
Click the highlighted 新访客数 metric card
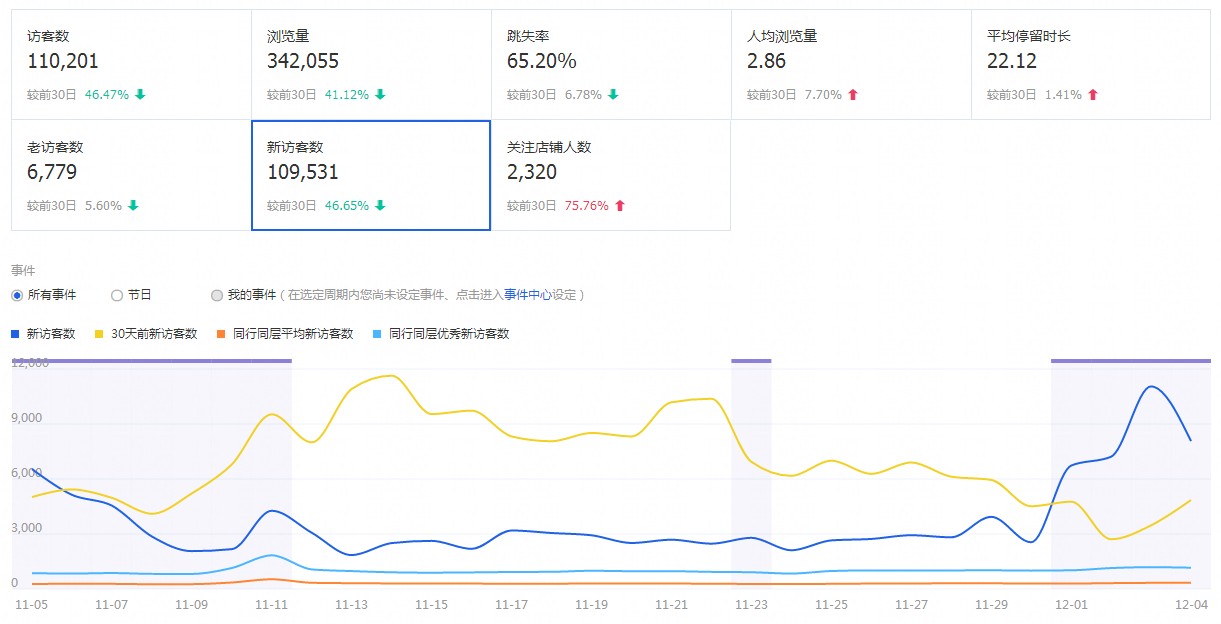pos(371,175)
